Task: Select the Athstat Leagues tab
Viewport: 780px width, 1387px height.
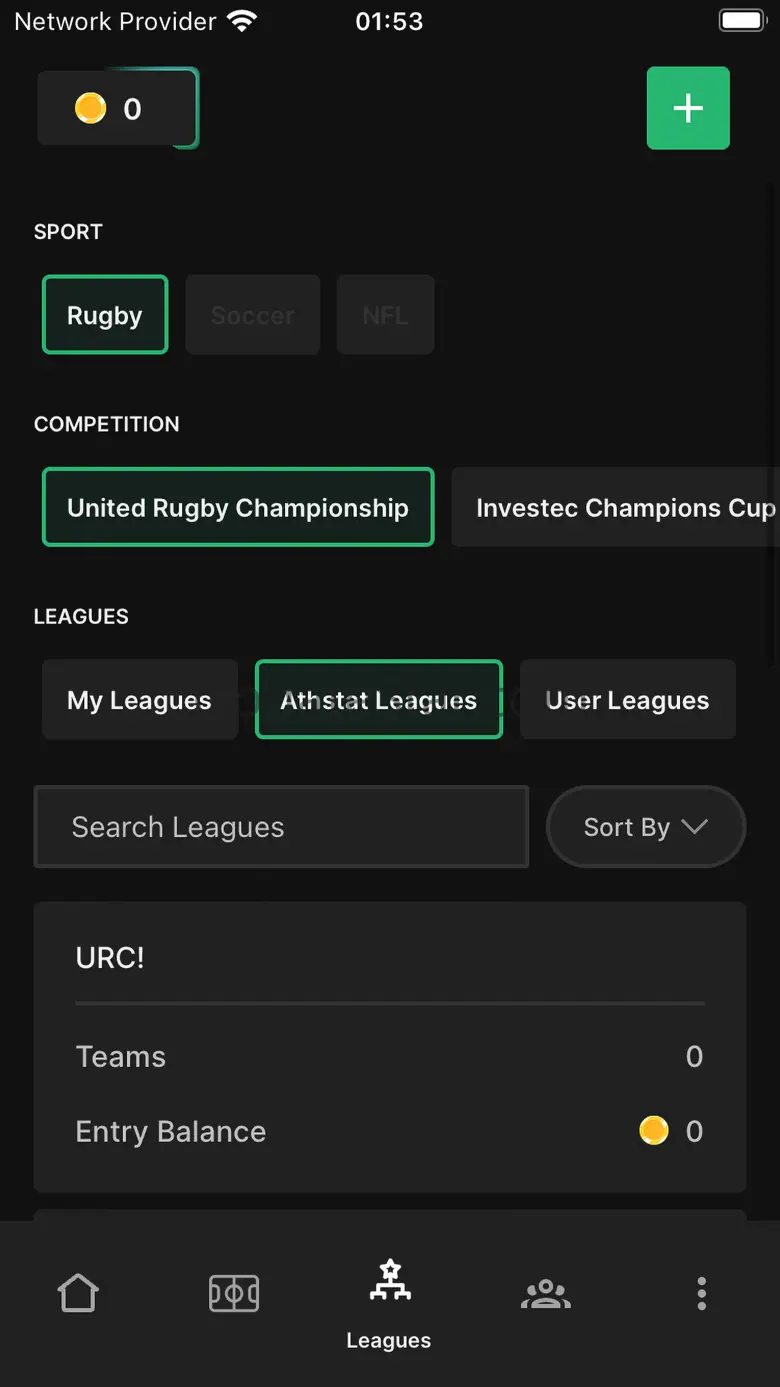Action: 379,700
